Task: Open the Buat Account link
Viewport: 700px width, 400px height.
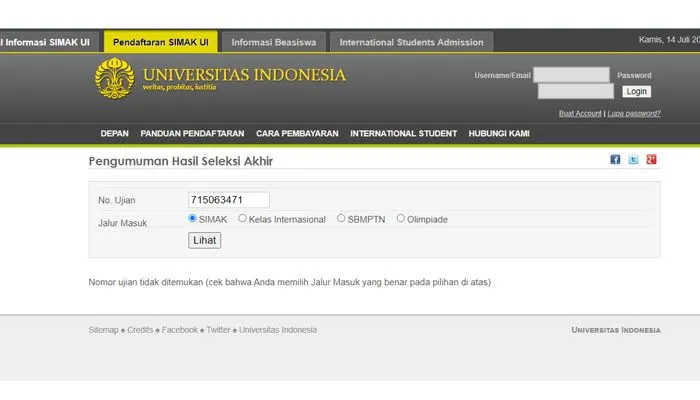Action: (580, 113)
